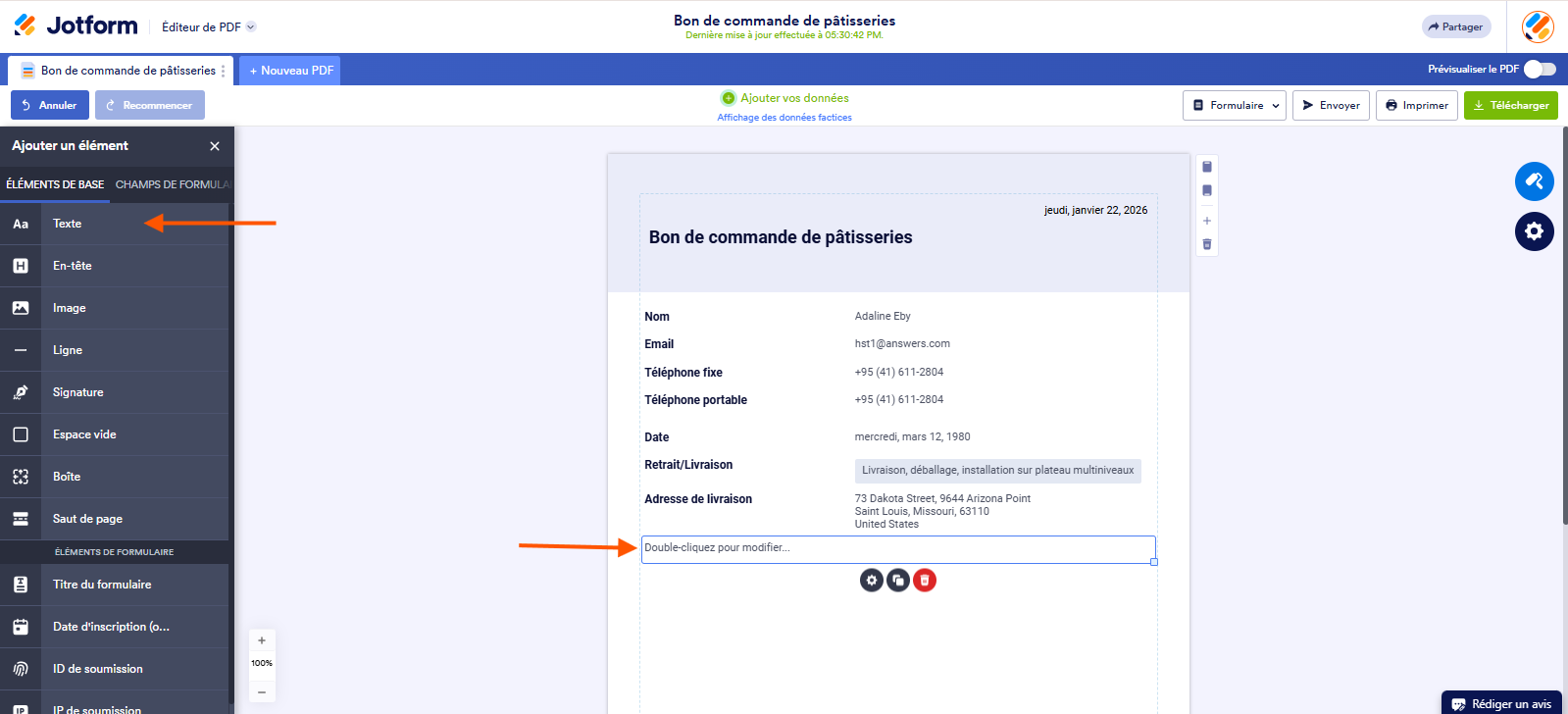Add IP de soumission element

pos(114,703)
